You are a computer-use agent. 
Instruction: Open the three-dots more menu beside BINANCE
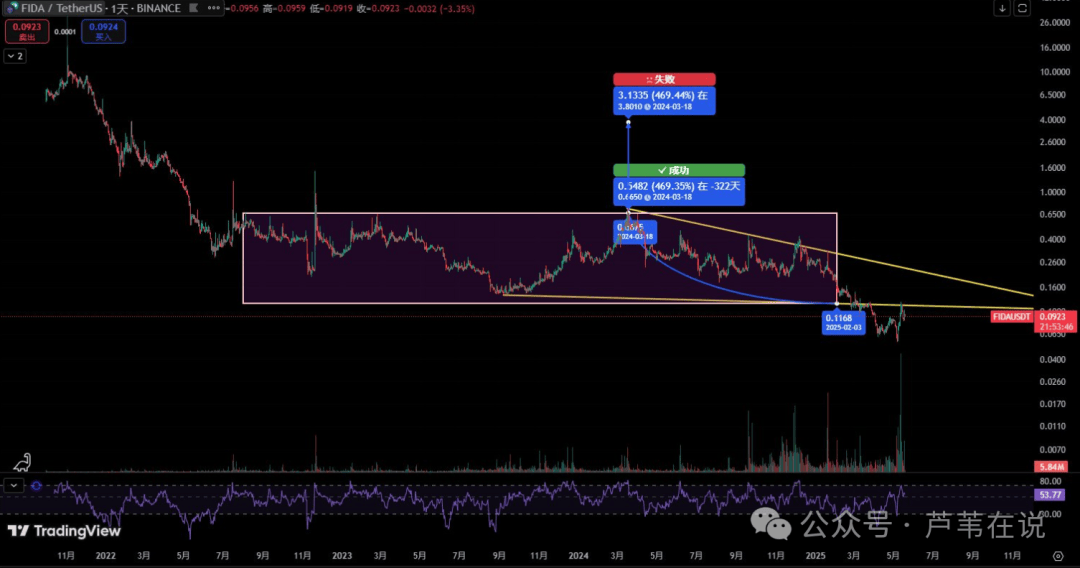(214, 8)
